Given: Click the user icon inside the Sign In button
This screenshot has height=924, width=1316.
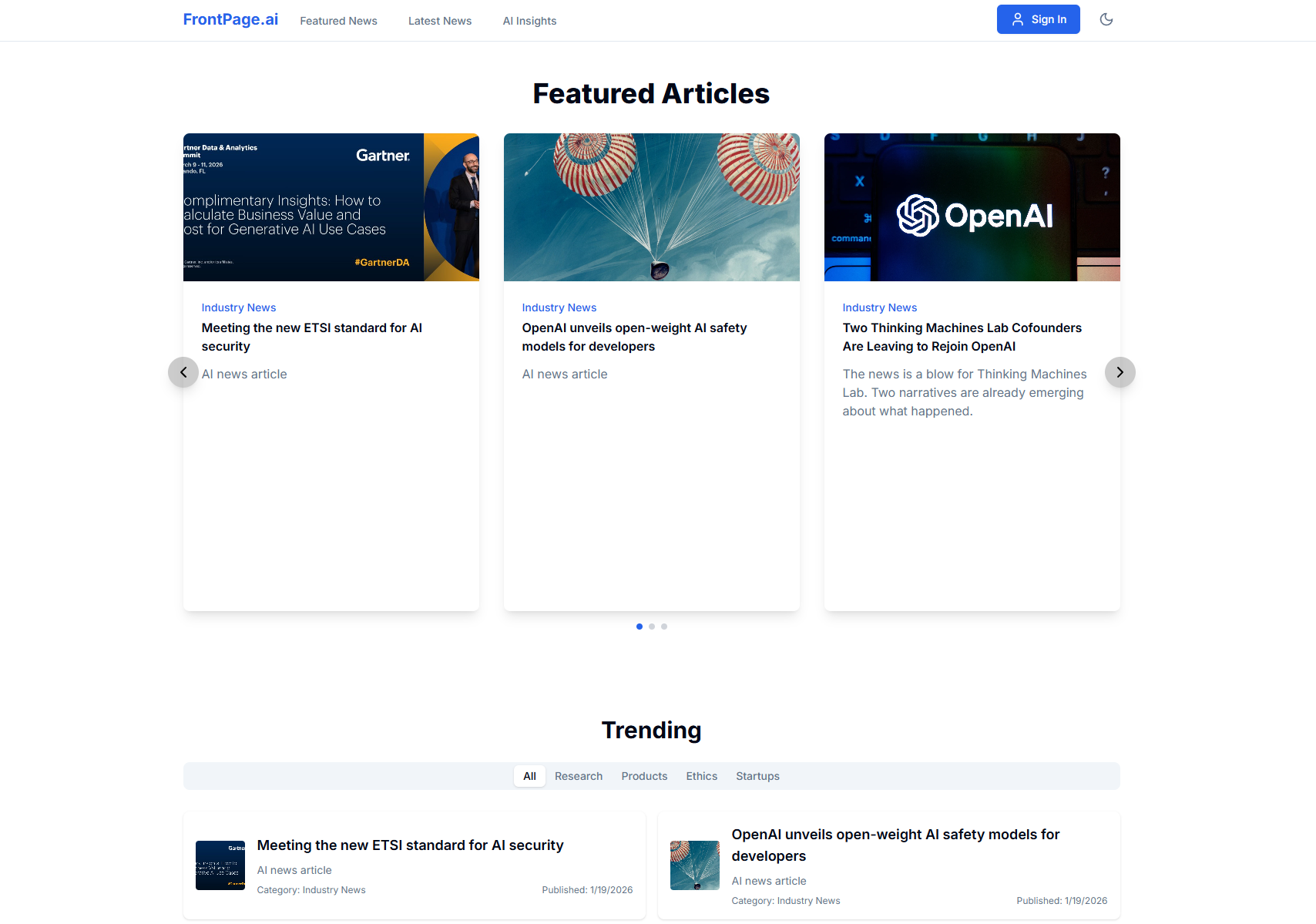Looking at the screenshot, I should click(x=1018, y=19).
